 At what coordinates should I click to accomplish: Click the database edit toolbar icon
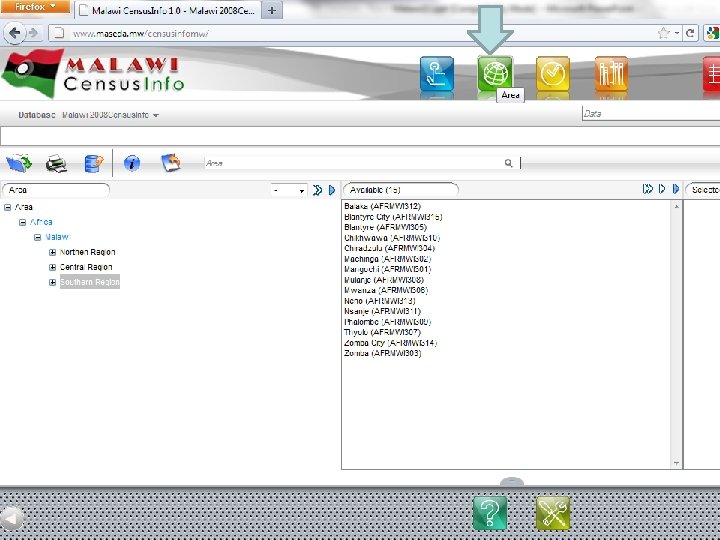[94, 163]
